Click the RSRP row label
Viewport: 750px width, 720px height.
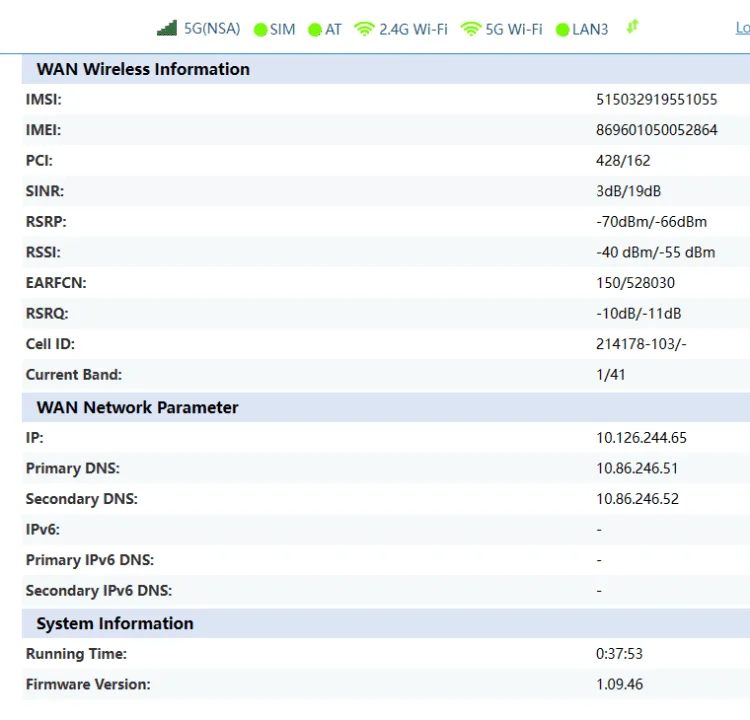[46, 222]
